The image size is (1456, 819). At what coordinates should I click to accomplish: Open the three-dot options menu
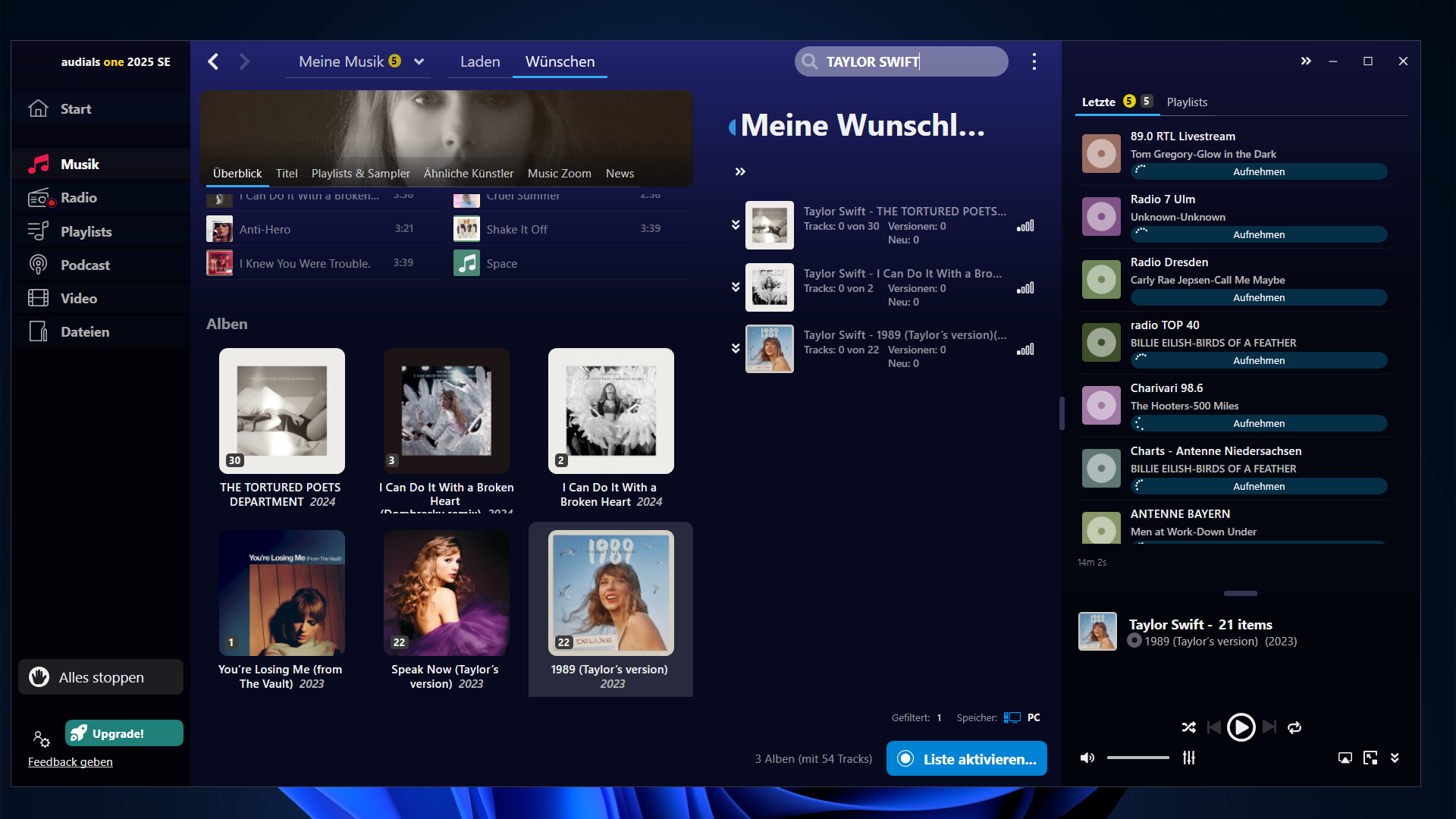pos(1034,61)
